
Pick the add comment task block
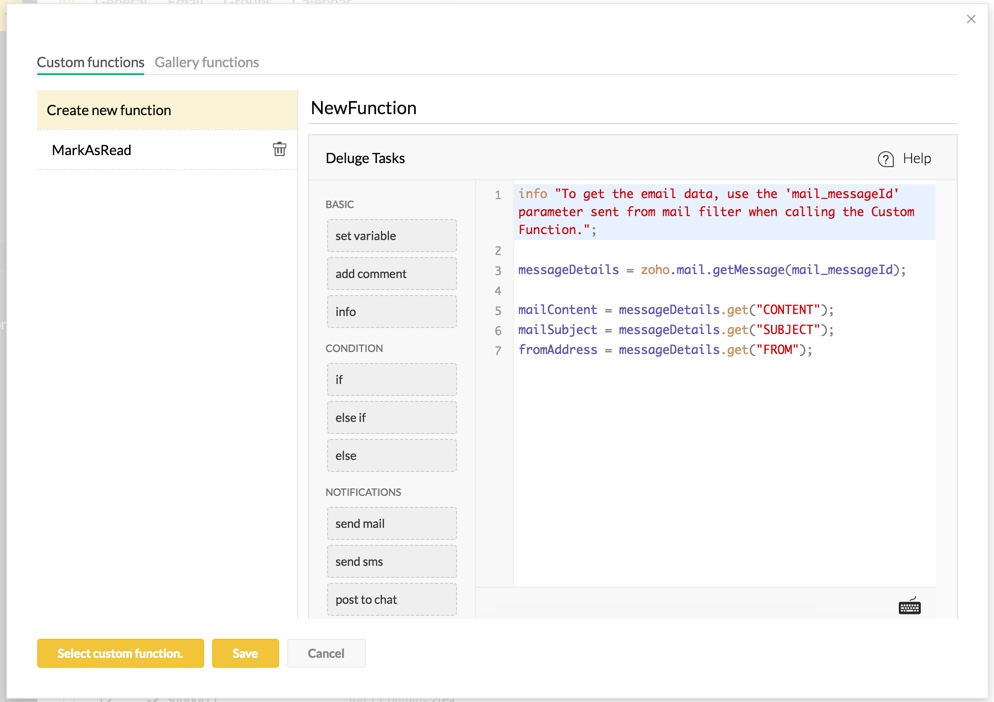coord(391,274)
